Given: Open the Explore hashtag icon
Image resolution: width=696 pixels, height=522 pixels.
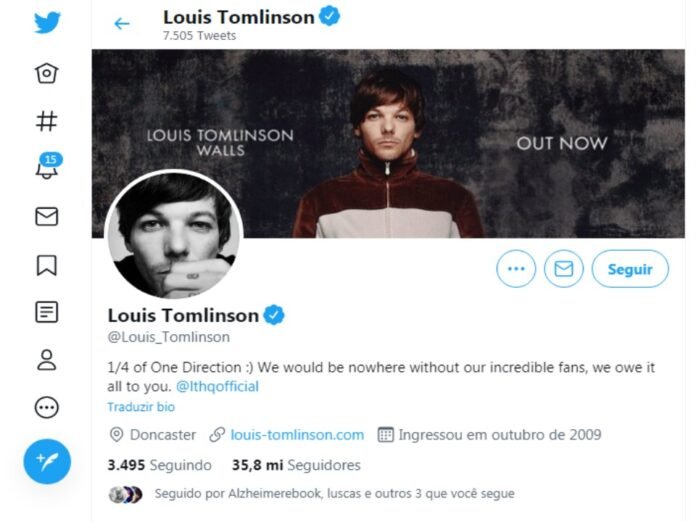Looking at the screenshot, I should click(47, 121).
